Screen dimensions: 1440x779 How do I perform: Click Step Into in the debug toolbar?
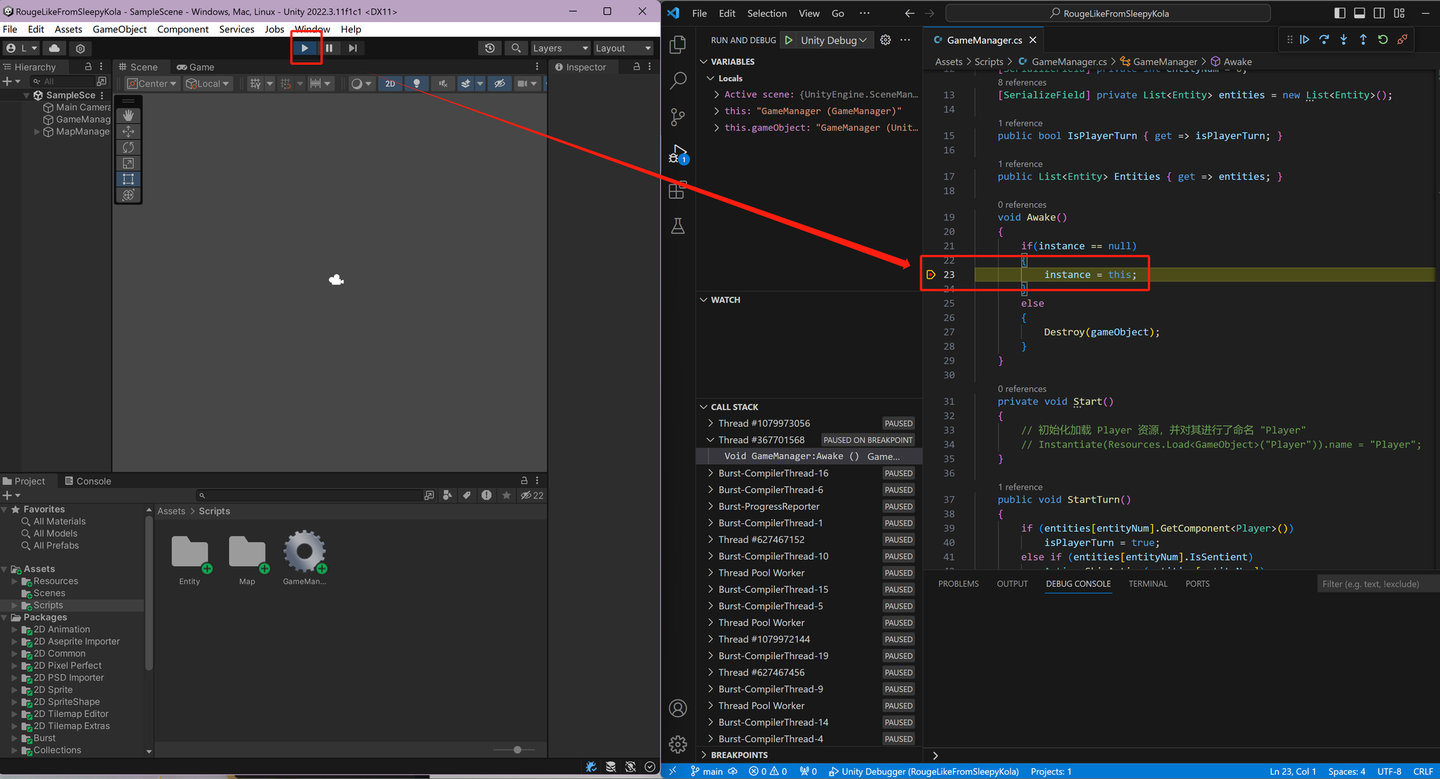point(1343,39)
